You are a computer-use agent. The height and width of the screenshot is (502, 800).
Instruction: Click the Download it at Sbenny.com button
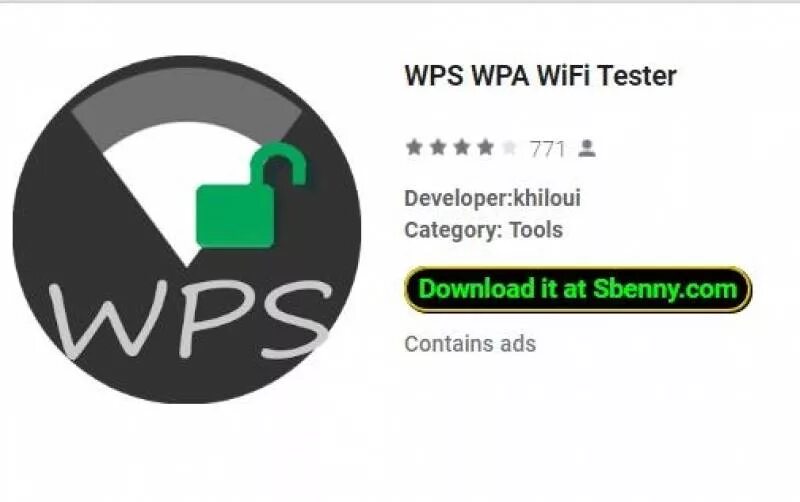[x=578, y=289]
